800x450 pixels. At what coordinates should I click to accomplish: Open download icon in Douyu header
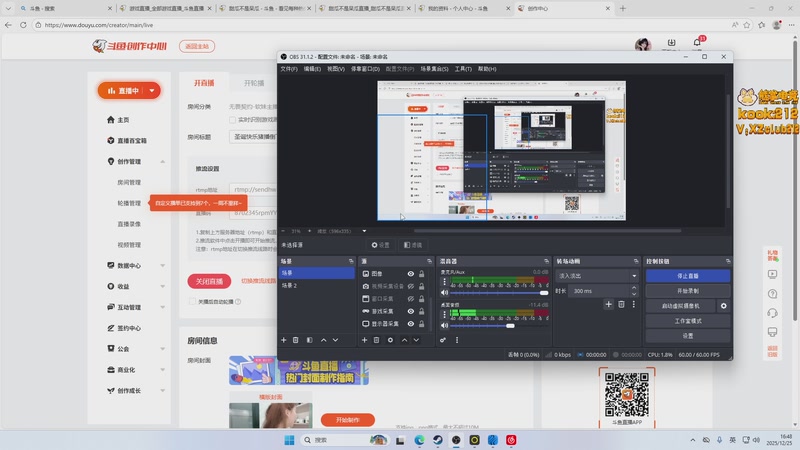coord(671,42)
